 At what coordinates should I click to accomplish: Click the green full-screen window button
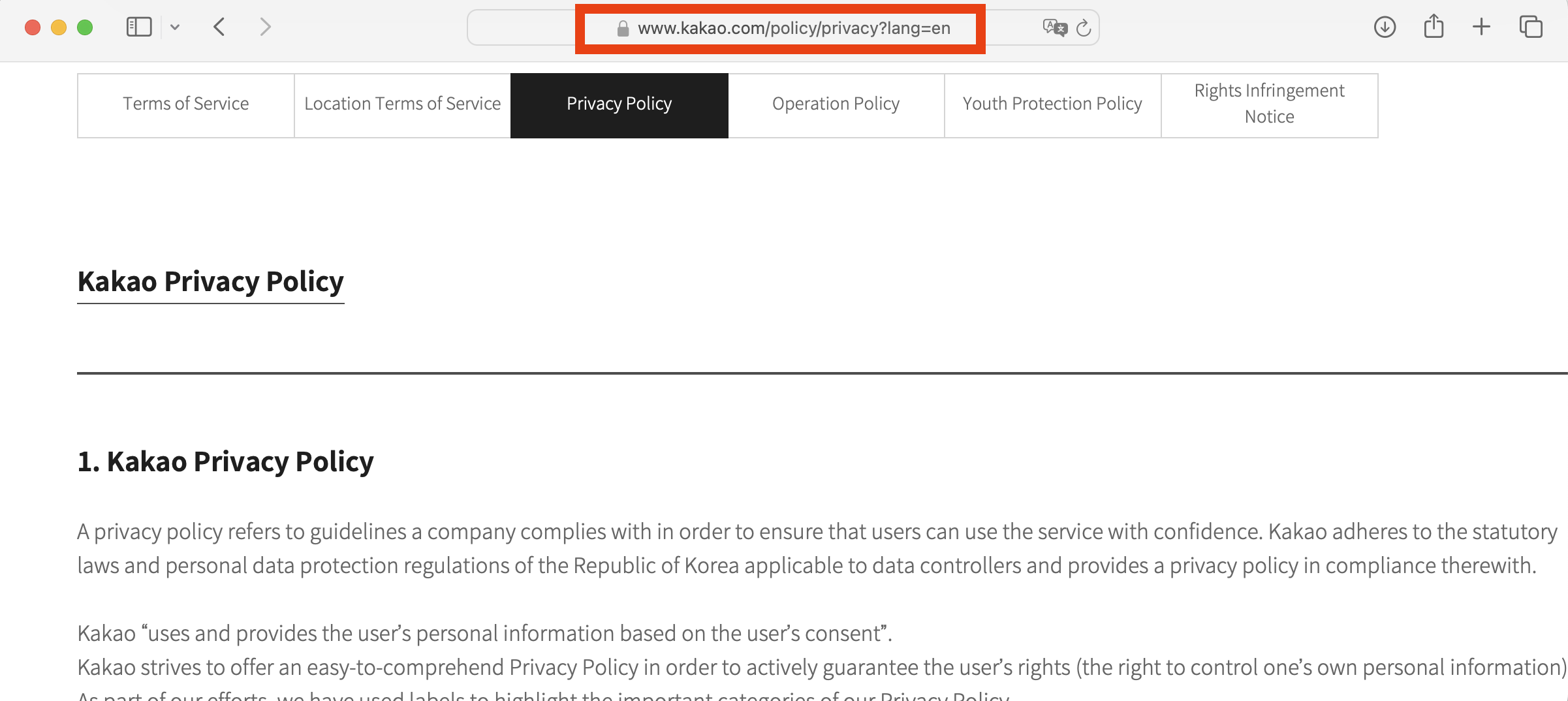(85, 27)
